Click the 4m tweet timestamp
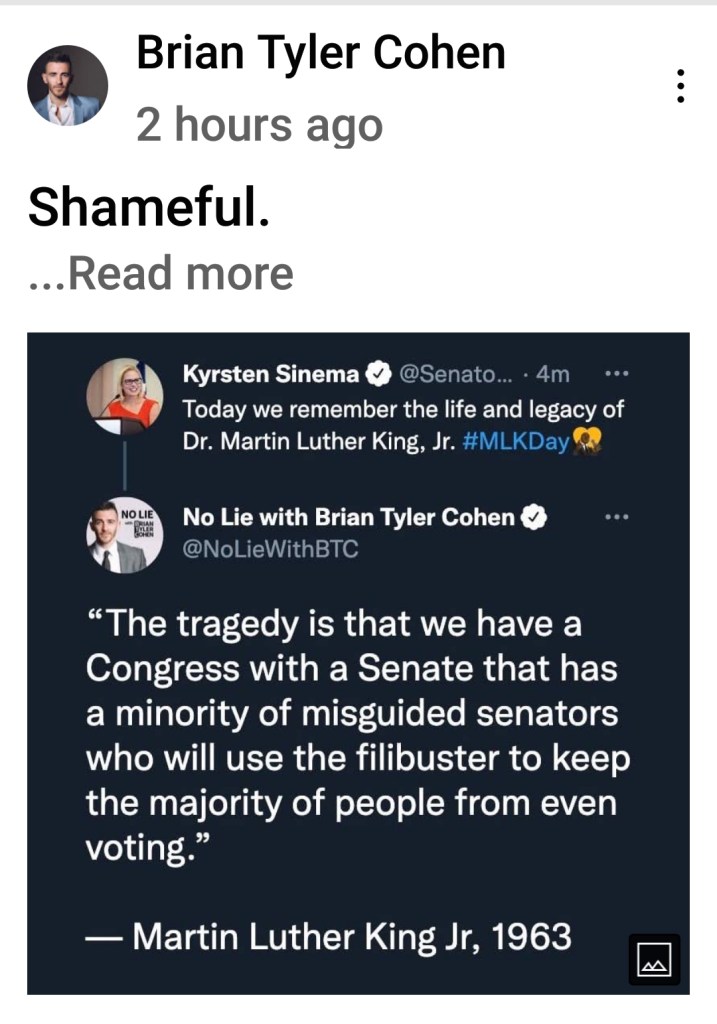The width and height of the screenshot is (717, 1024). [x=552, y=375]
